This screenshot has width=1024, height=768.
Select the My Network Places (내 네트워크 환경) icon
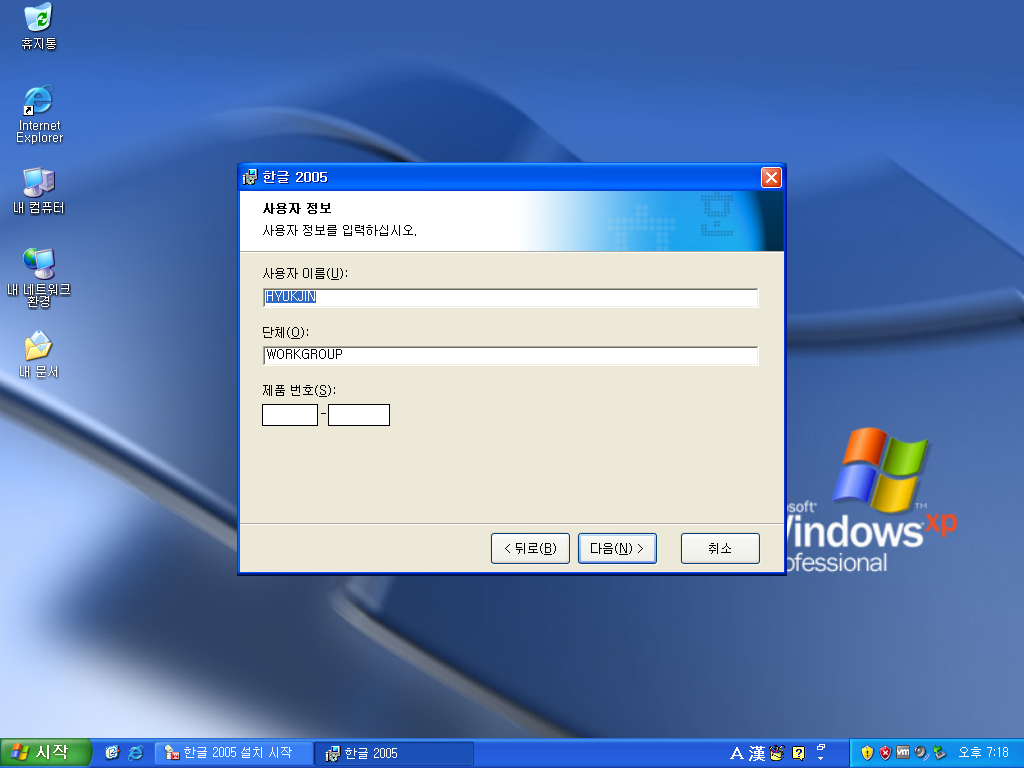point(39,277)
